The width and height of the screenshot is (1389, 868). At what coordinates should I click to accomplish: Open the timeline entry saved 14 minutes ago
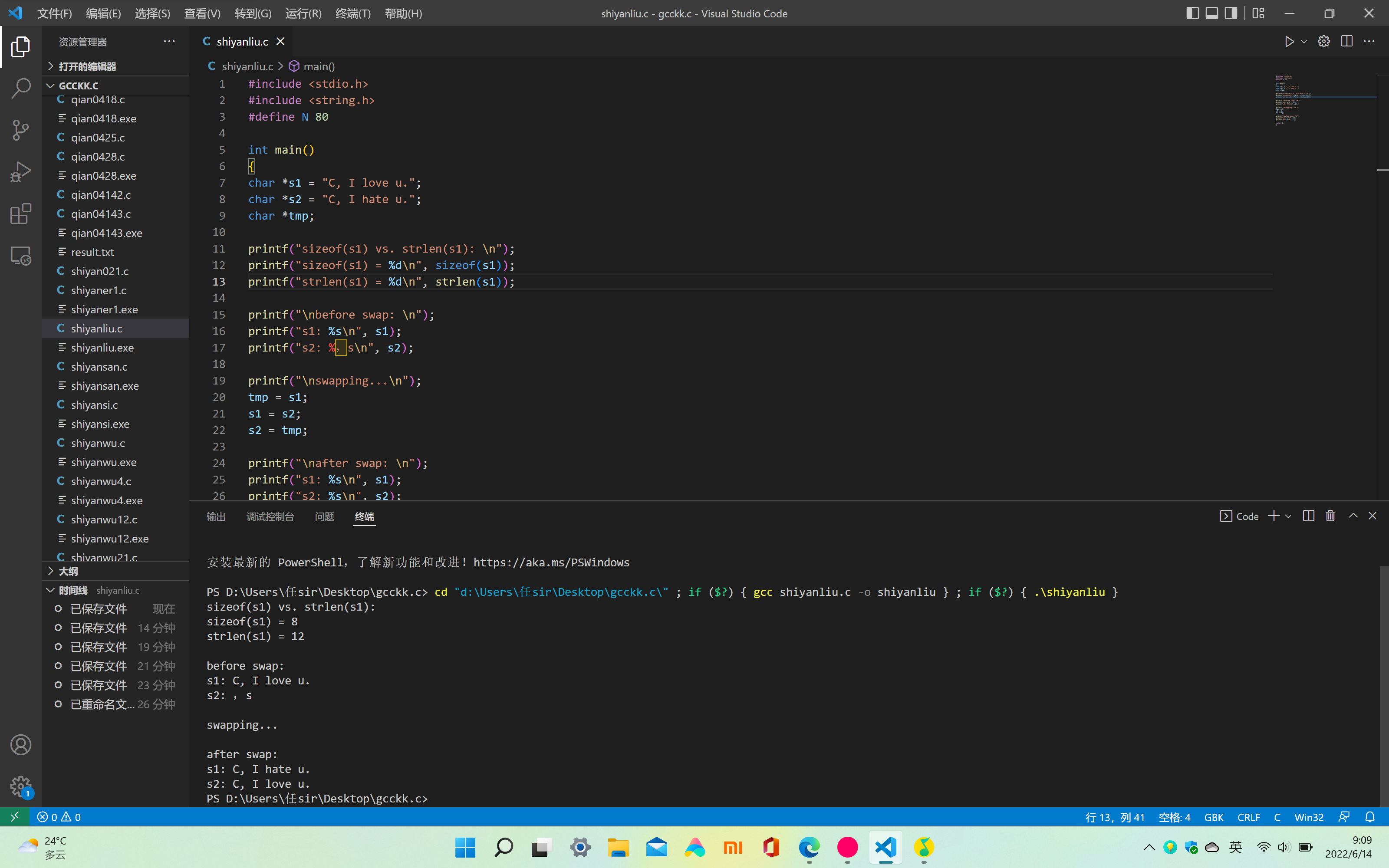pos(115,628)
